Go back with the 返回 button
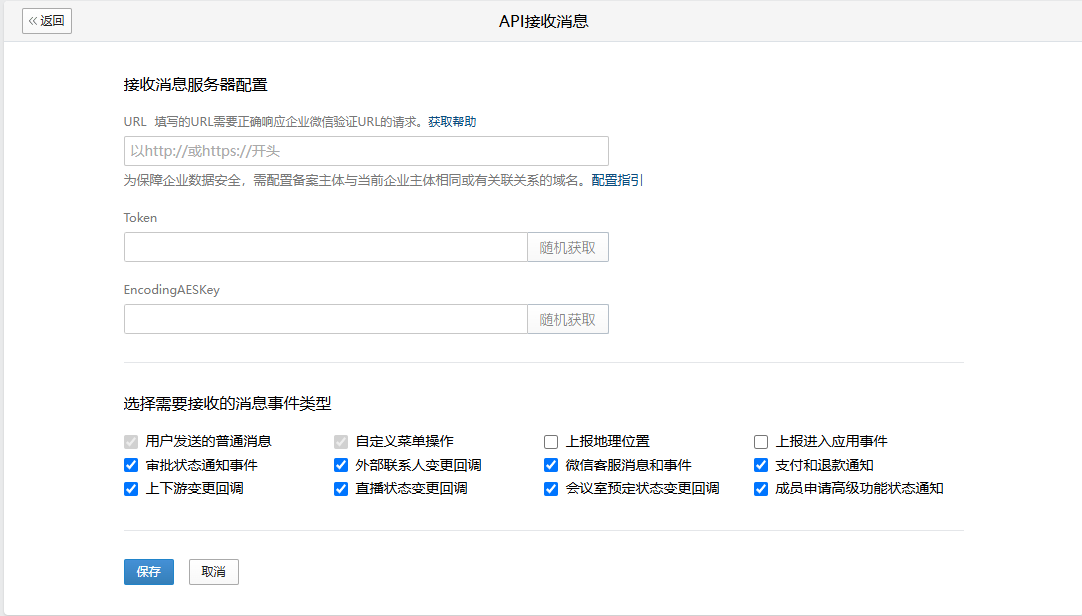 pyautogui.click(x=47, y=21)
